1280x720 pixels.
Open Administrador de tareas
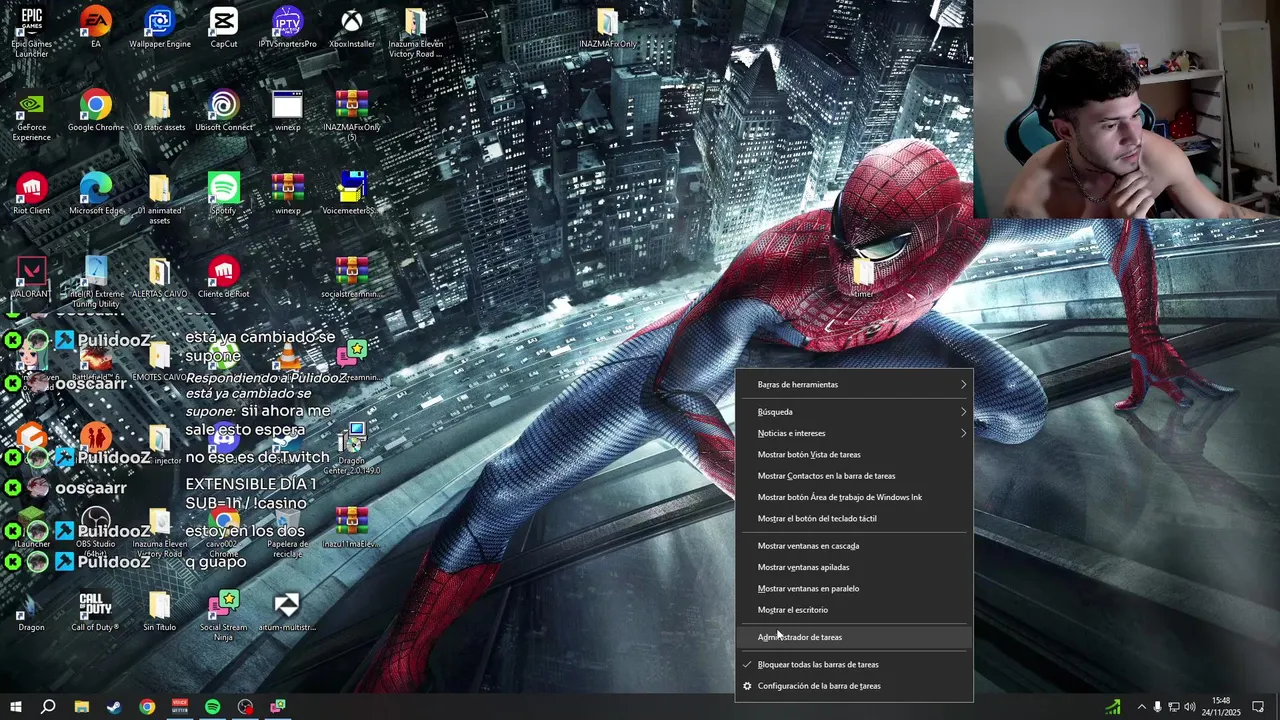[x=854, y=637]
